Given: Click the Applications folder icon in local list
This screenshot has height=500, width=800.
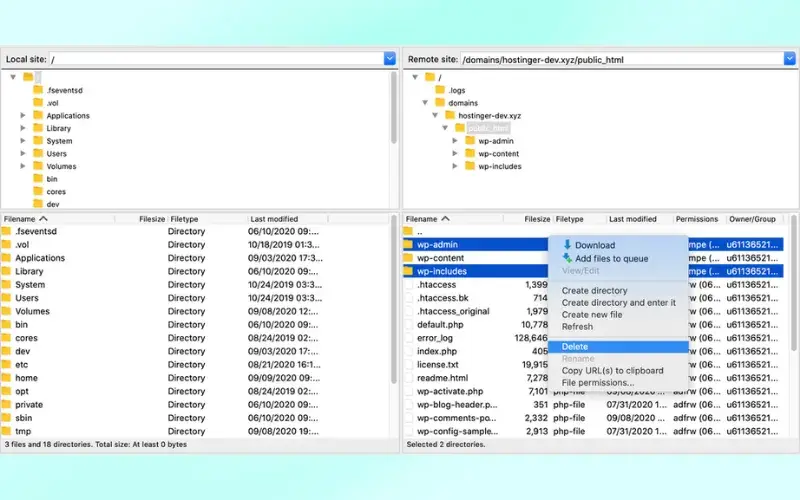Looking at the screenshot, I should point(6,258).
